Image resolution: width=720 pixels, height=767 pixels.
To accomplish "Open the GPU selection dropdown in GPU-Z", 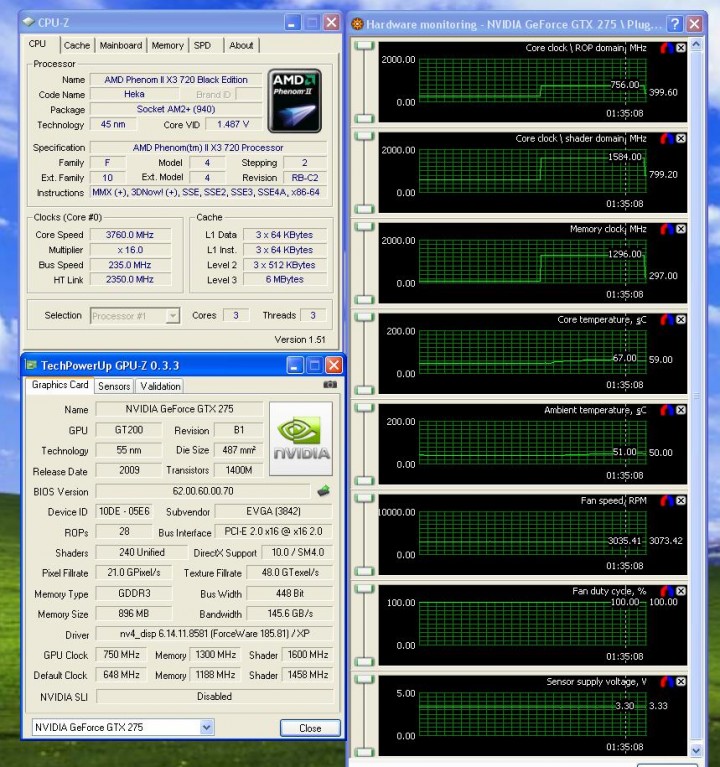I will click(206, 727).
